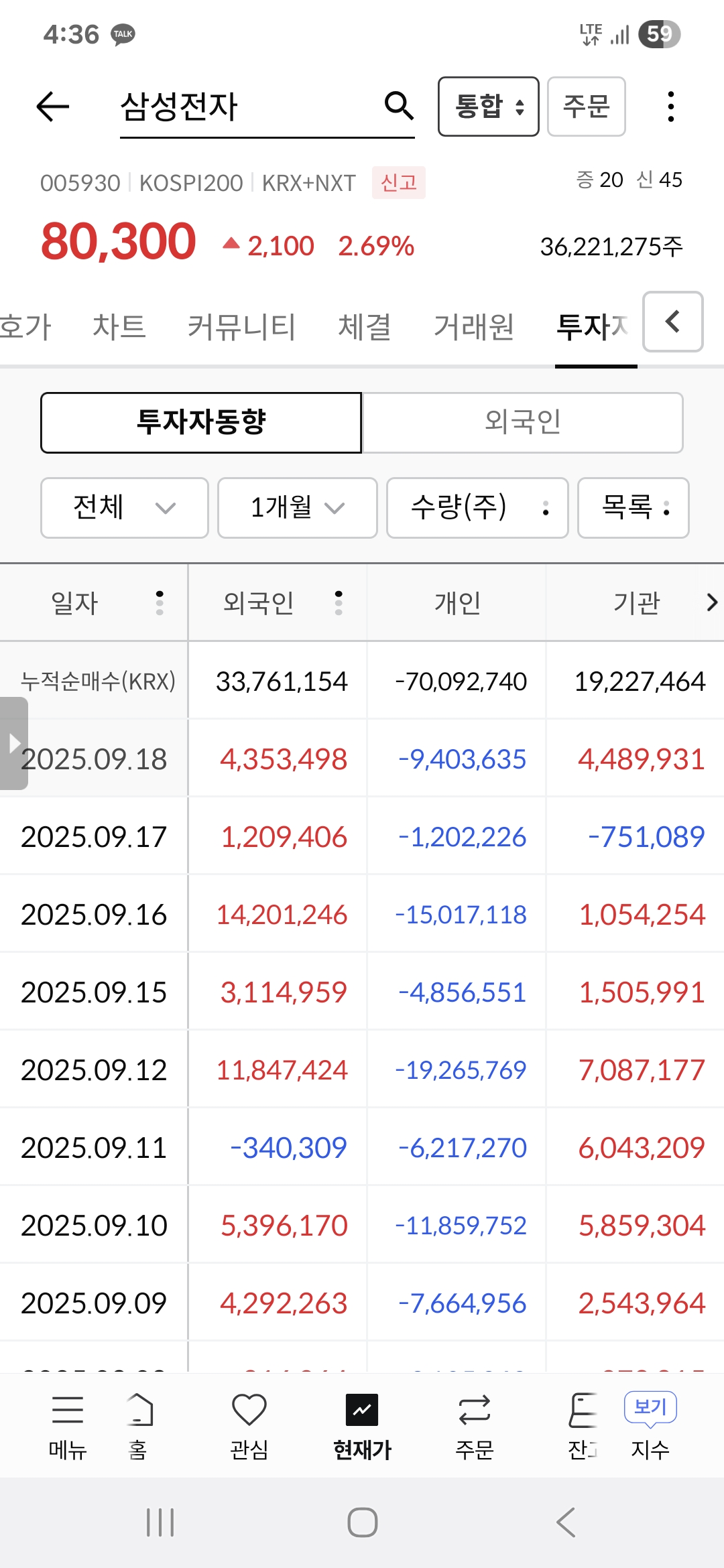
Task: Select the 투자자동향 segment
Action: (x=201, y=422)
